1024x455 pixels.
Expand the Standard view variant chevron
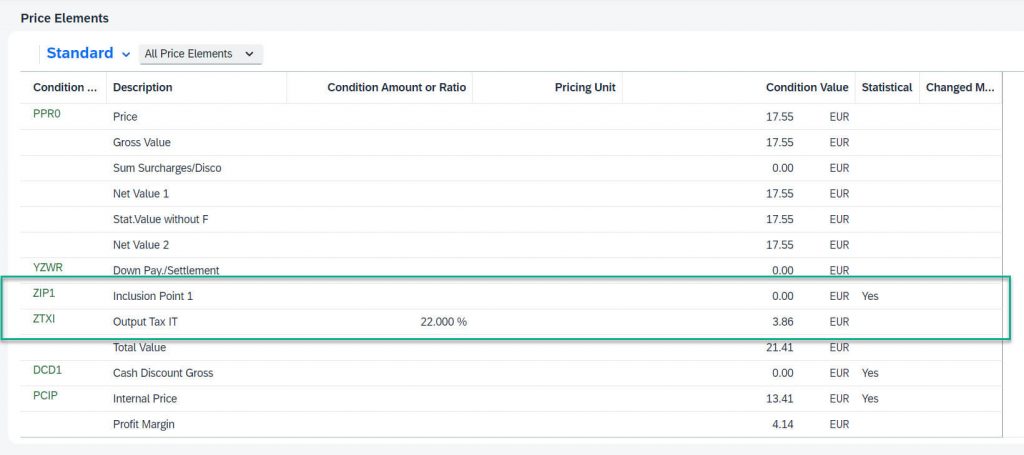coord(125,54)
